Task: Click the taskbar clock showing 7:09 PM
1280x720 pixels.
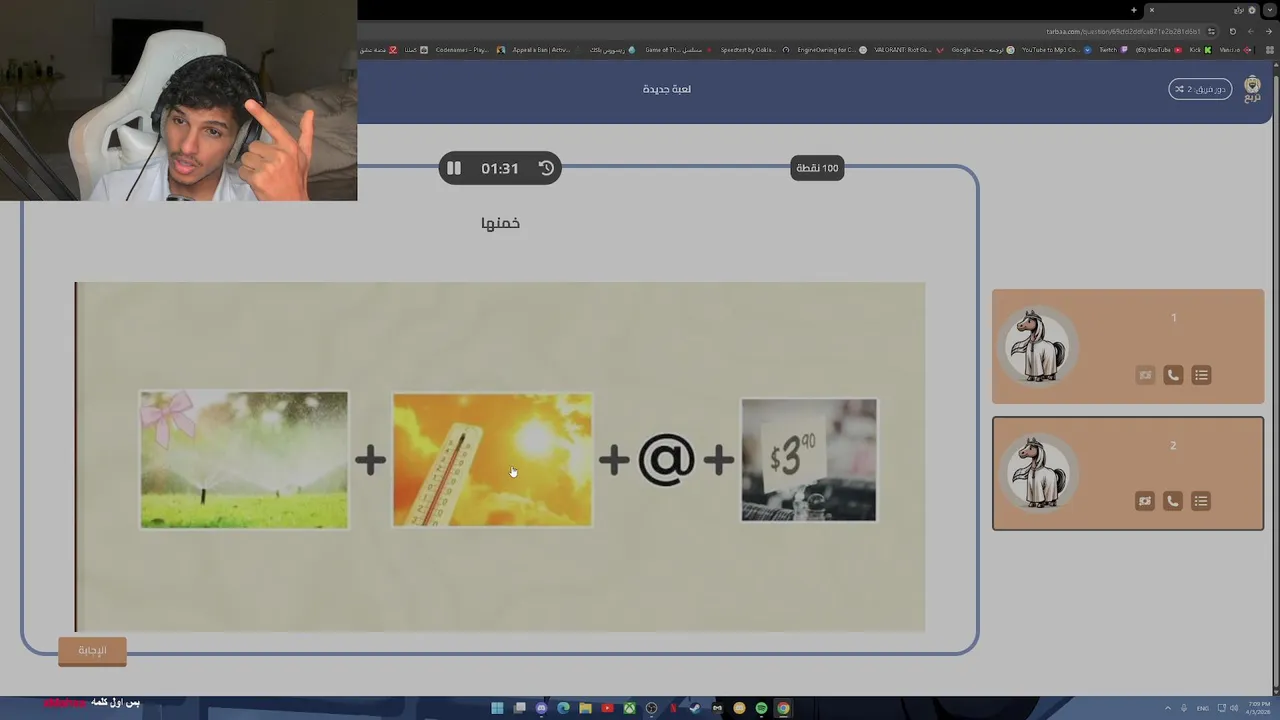Action: [1258, 708]
